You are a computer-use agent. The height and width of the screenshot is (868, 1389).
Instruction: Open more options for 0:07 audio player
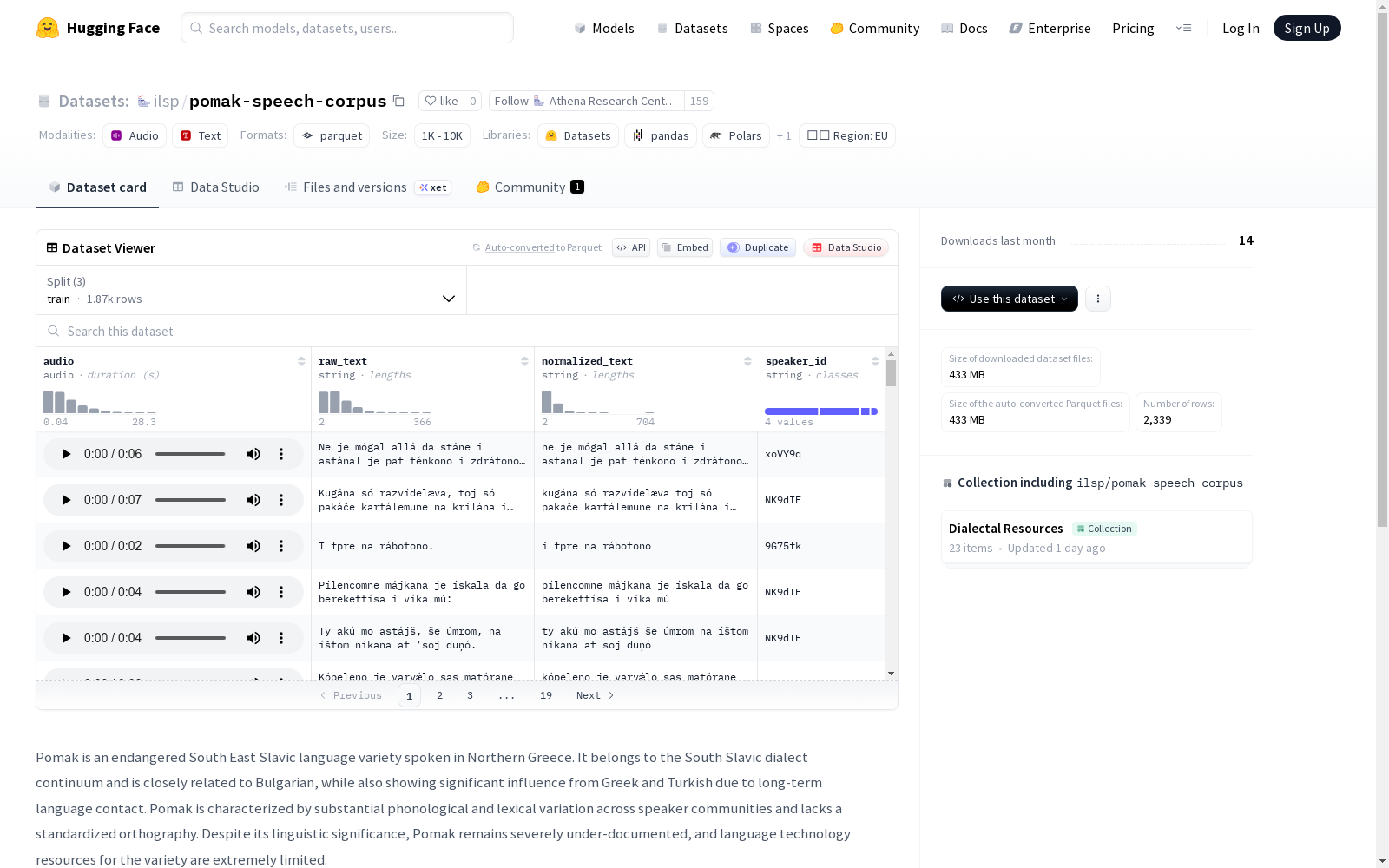click(x=281, y=500)
